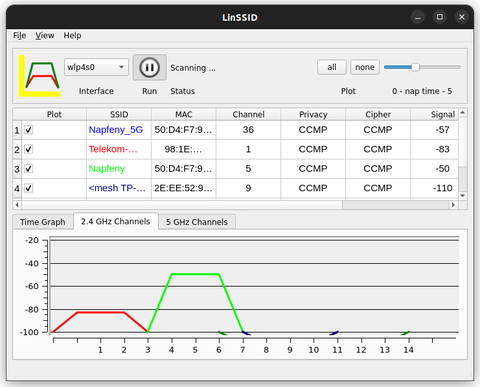Click channel value 36
Image resolution: width=480 pixels, height=387 pixels.
click(248, 130)
